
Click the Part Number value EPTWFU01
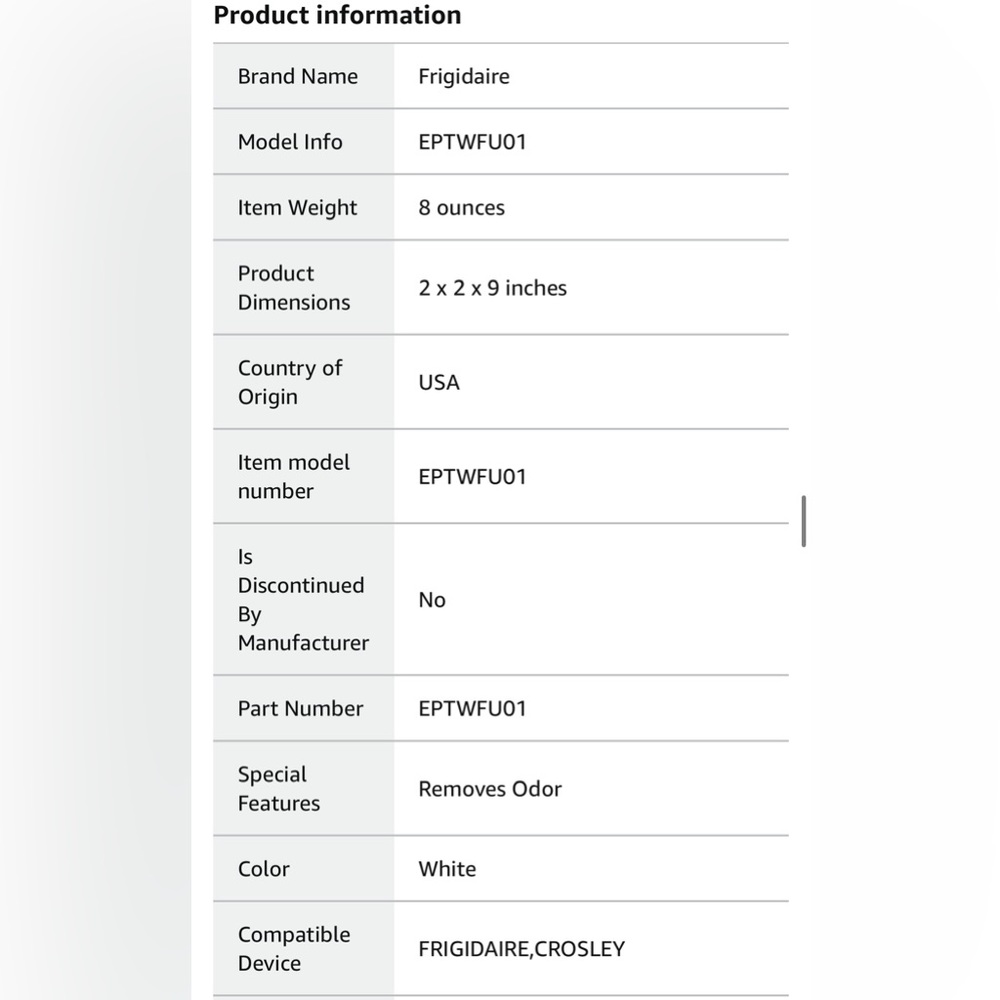point(472,709)
